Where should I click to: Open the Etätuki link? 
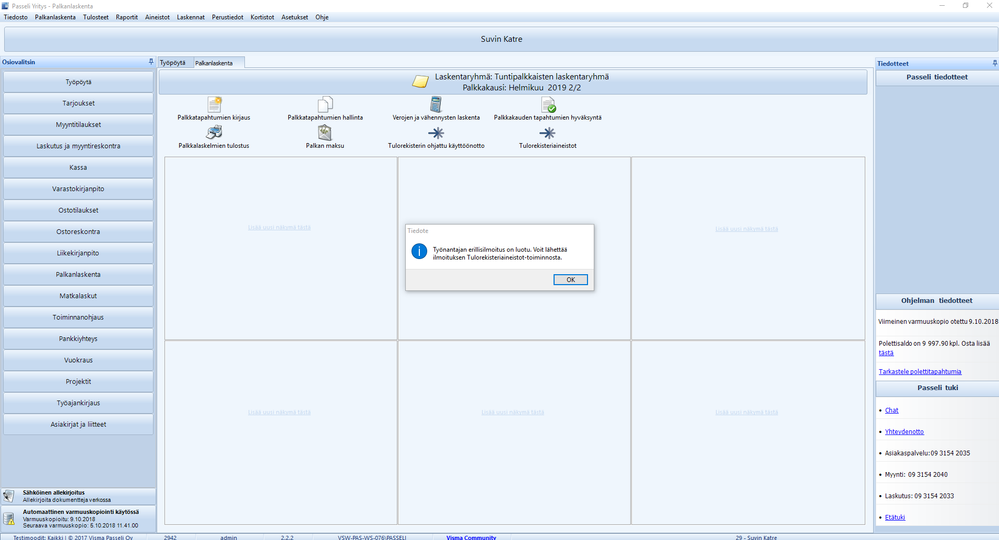895,517
